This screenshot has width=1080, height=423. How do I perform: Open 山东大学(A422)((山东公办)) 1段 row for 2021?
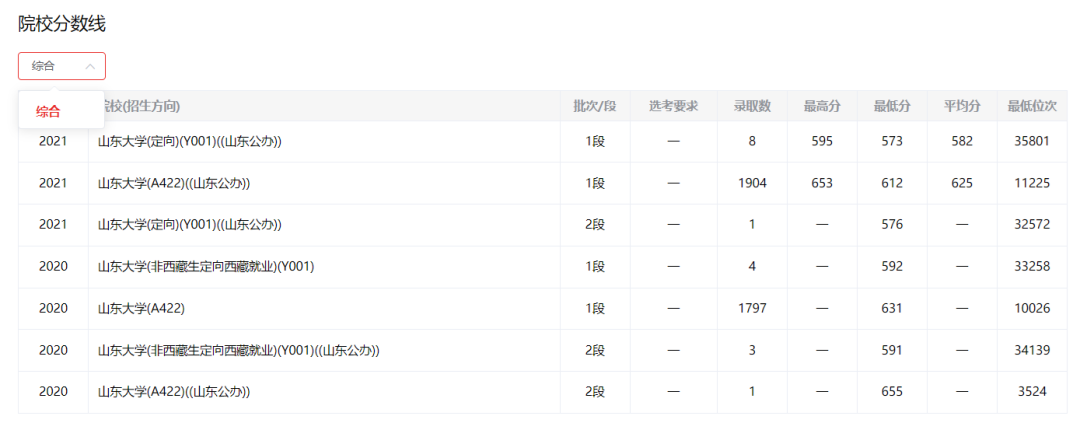[x=174, y=183]
